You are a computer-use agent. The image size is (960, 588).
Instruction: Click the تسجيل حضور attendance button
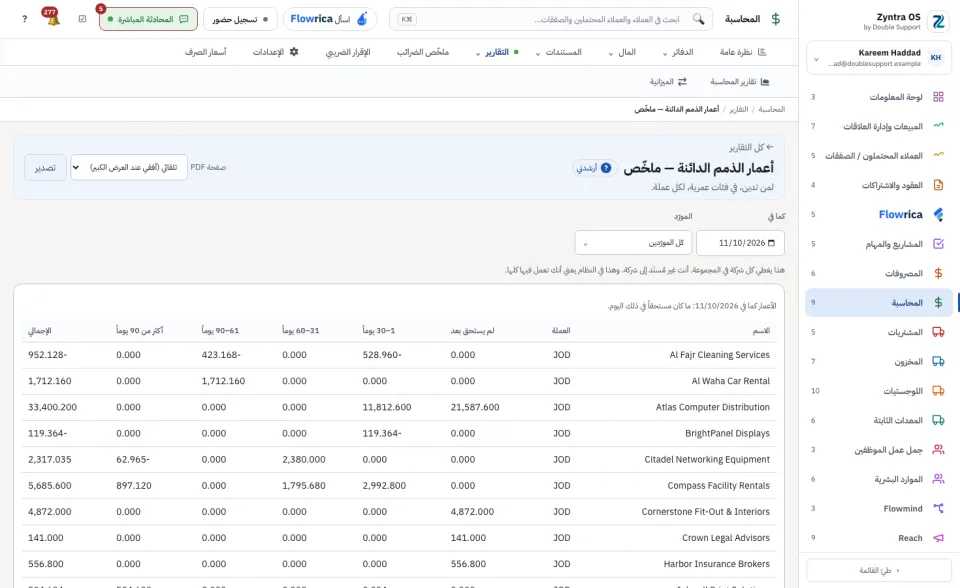pyautogui.click(x=240, y=19)
